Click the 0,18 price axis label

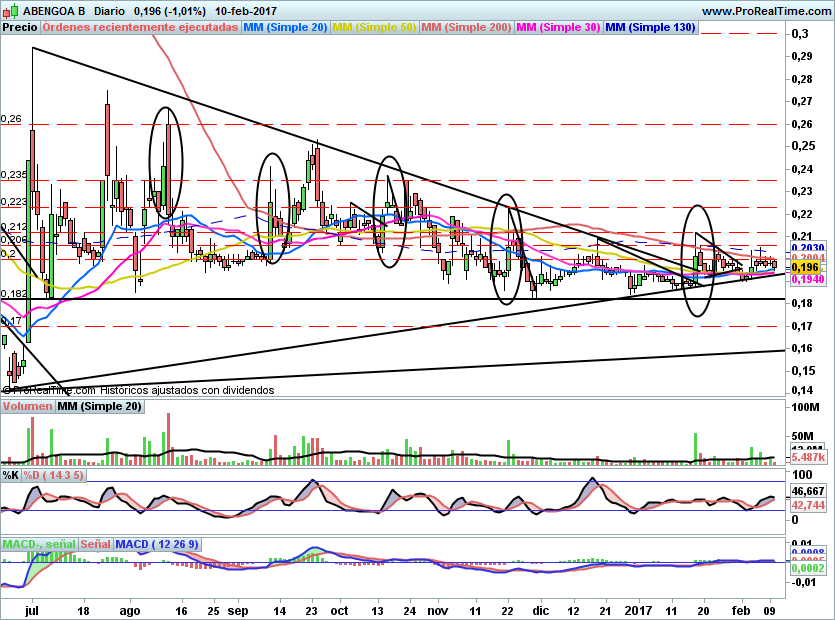click(x=802, y=303)
